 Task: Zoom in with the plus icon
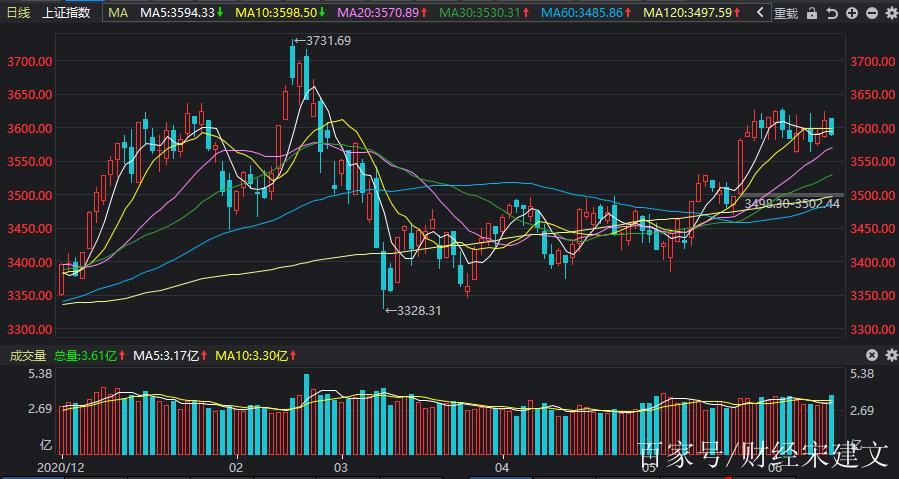pos(851,13)
